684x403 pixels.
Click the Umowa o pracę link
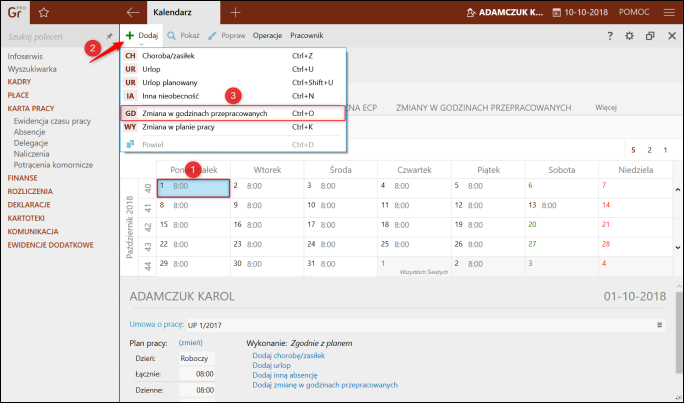(x=157, y=324)
